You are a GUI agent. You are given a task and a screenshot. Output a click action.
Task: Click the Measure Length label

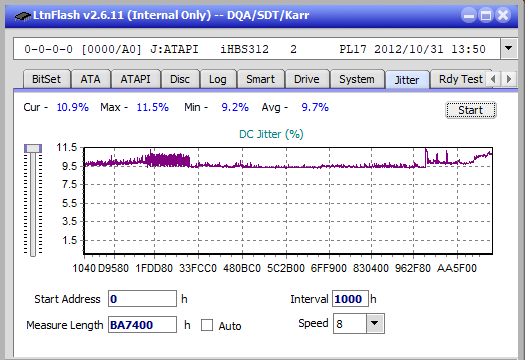point(65,325)
